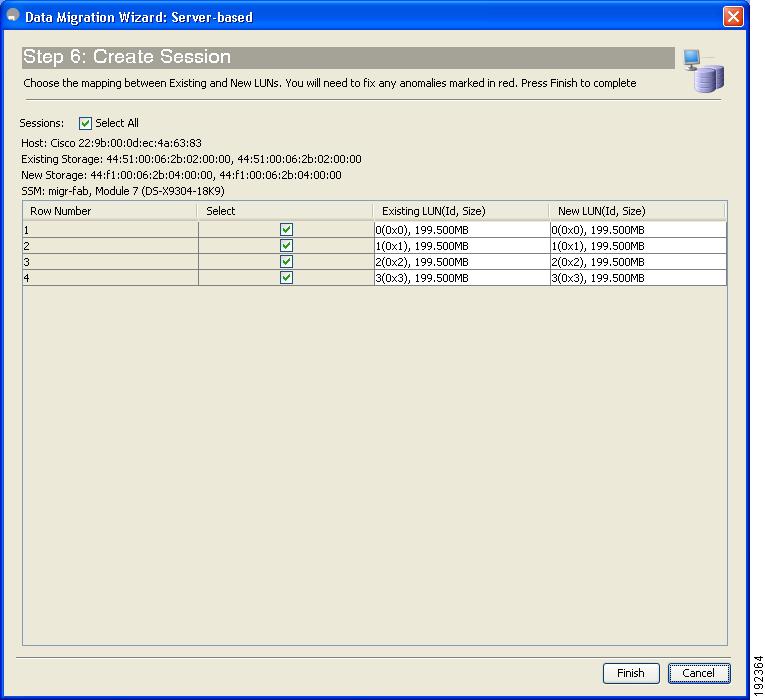The width and height of the screenshot is (765, 700).
Task: Click Row Number cell 2
Action: 110,246
